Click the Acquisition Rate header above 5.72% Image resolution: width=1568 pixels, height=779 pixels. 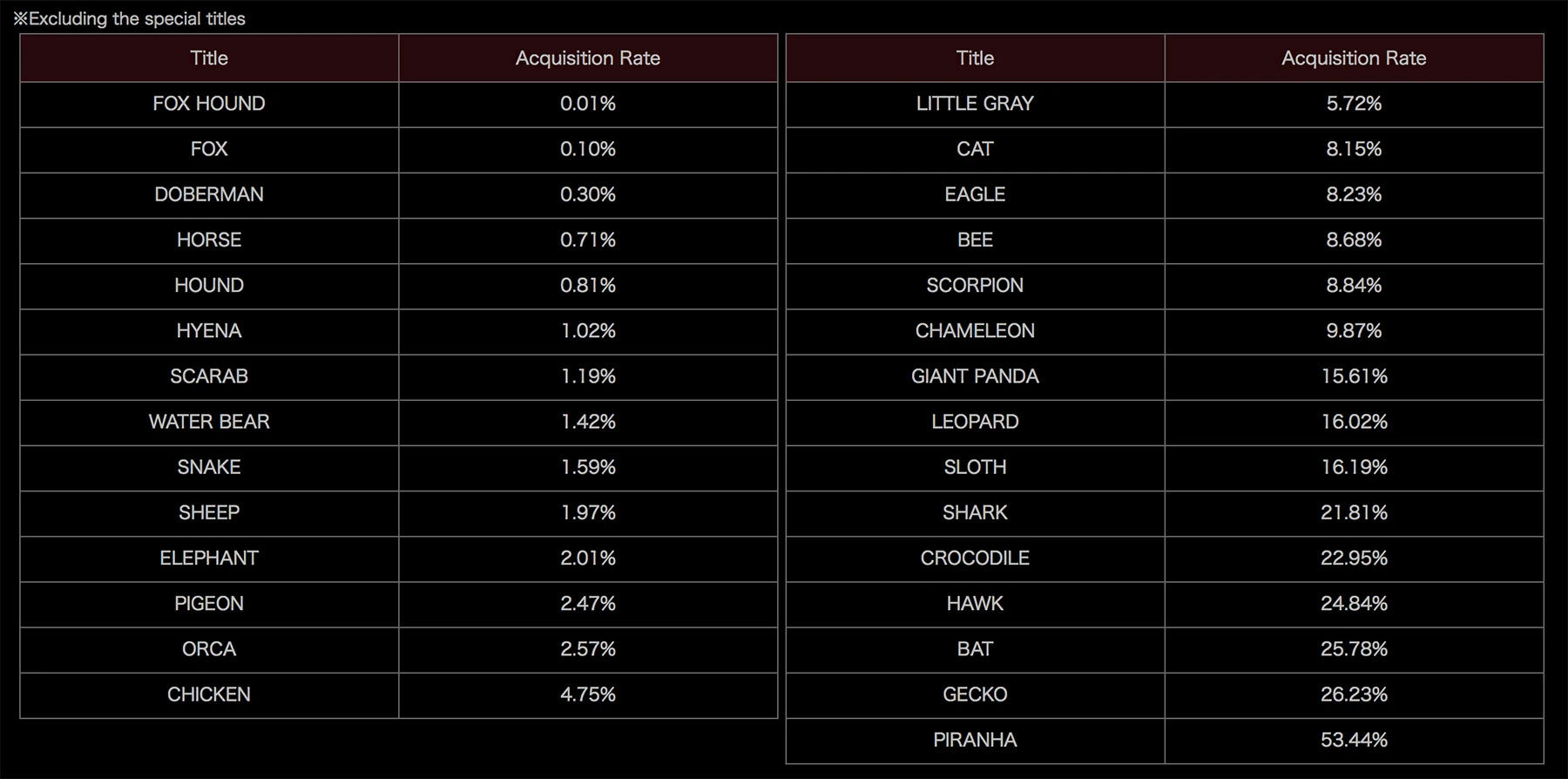tap(1354, 58)
